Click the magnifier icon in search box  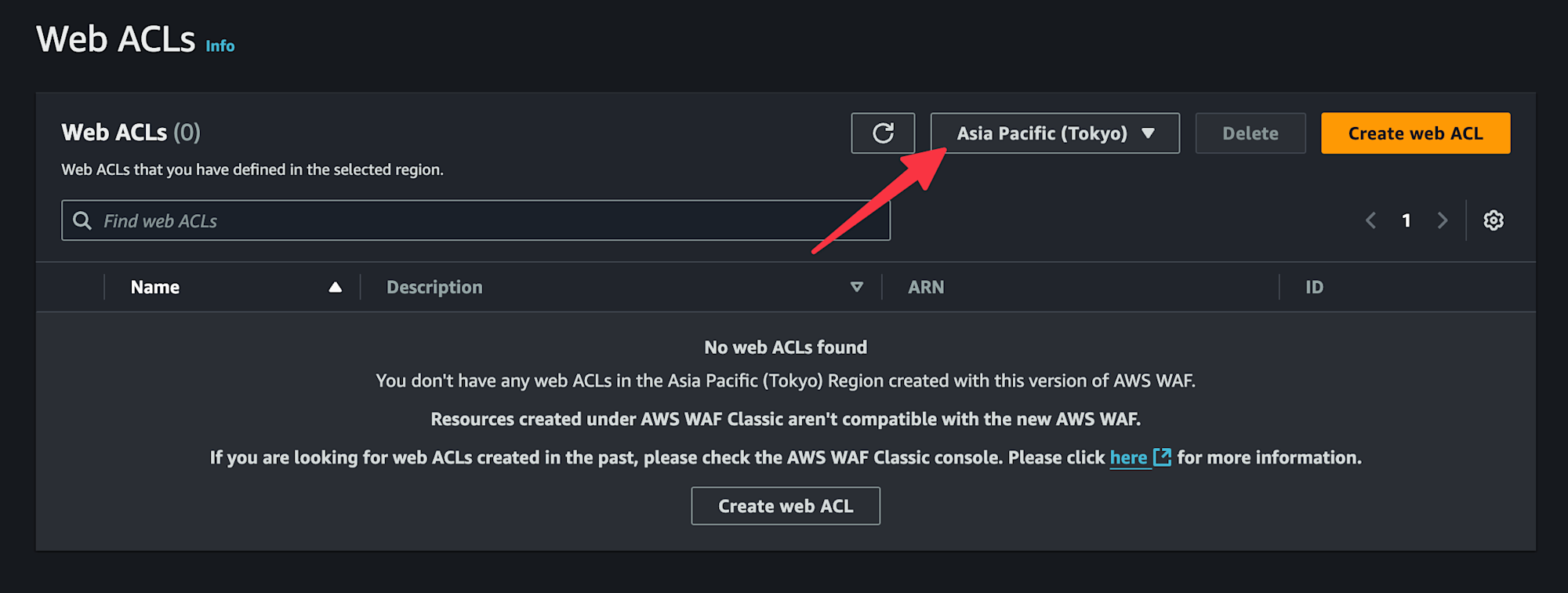tap(82, 220)
